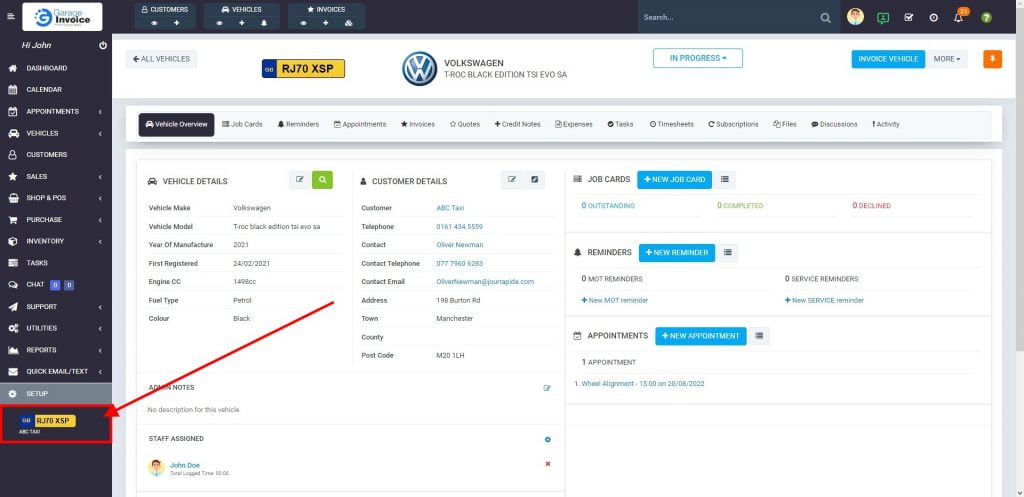Viewport: 1024px width, 497px height.
Task: Open Calendar in sidebar
Action: [56, 89]
